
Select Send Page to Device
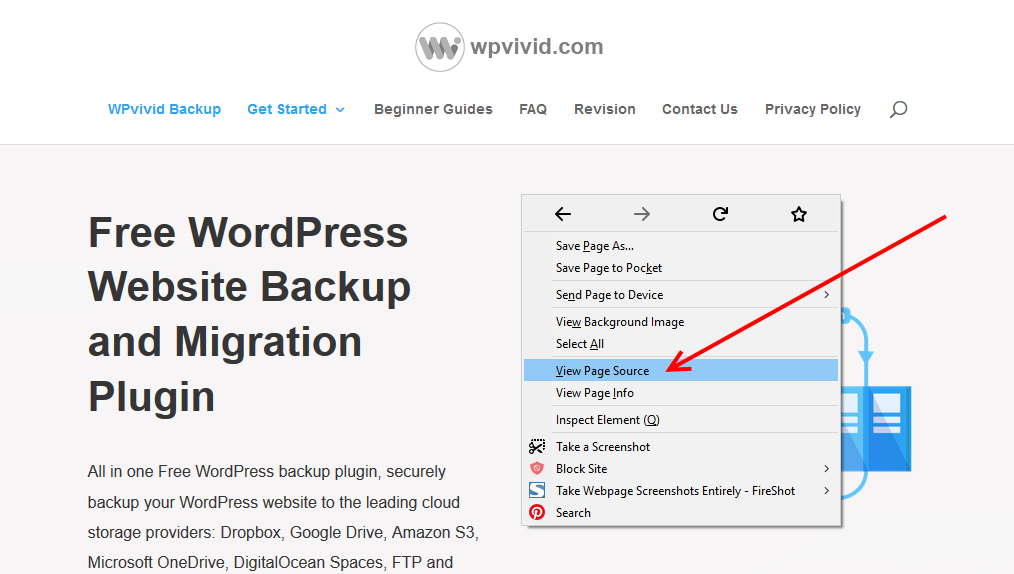[681, 295]
